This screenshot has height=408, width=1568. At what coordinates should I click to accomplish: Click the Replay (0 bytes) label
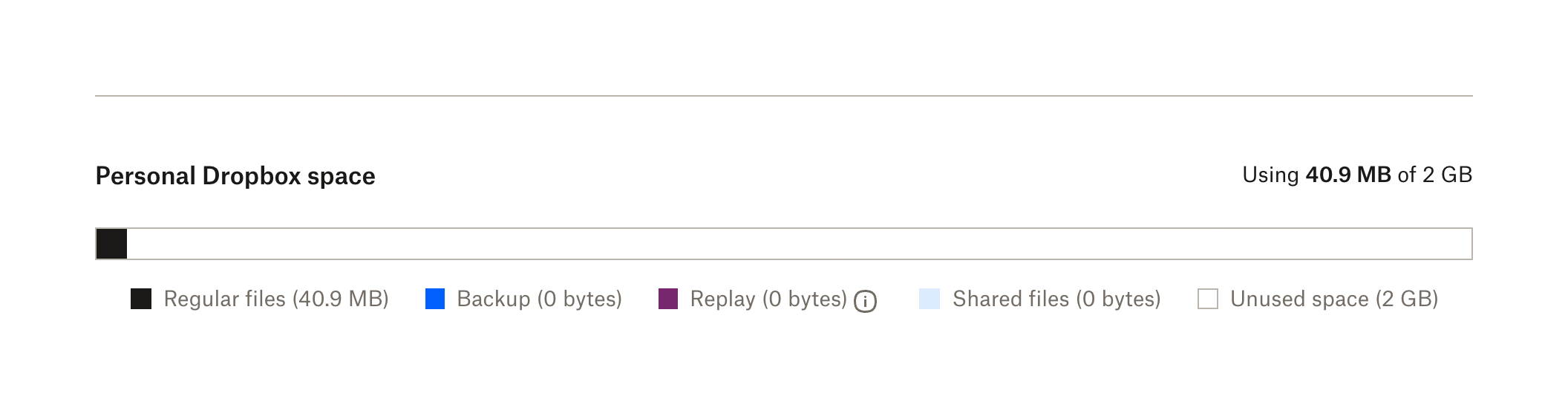tap(768, 299)
